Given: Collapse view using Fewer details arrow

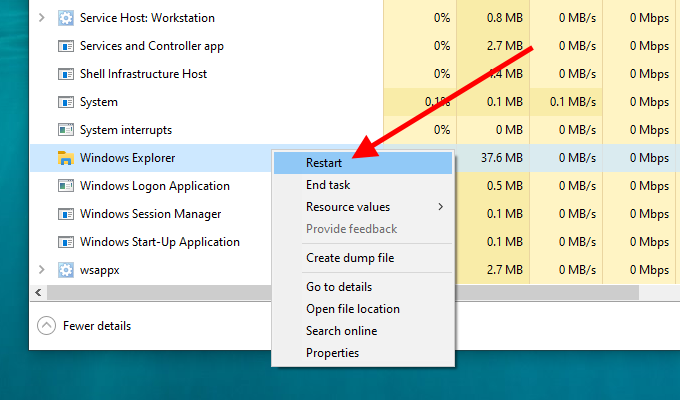Looking at the screenshot, I should click(x=47, y=325).
